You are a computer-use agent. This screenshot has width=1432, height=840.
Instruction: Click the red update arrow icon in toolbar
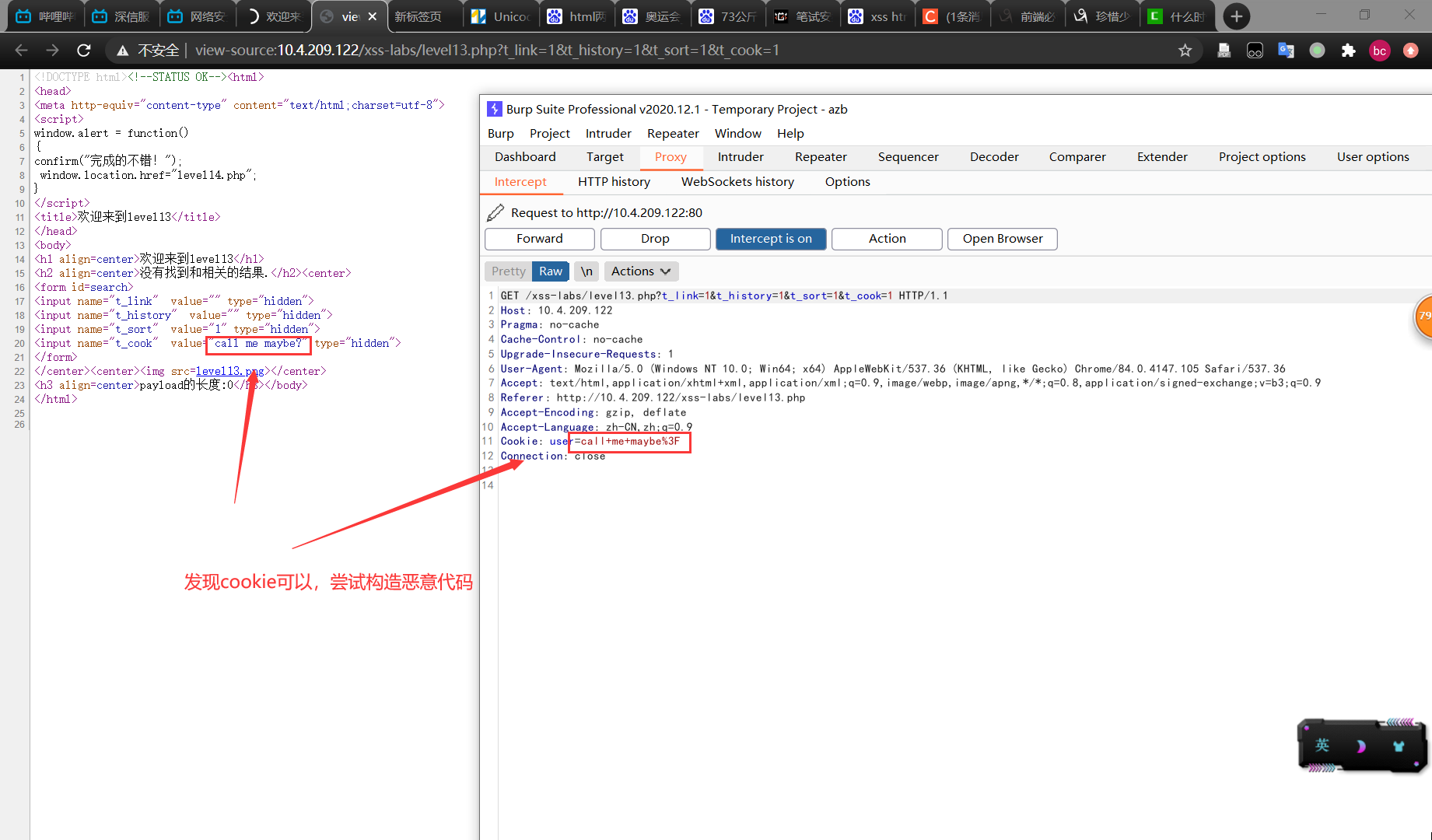tap(1410, 51)
